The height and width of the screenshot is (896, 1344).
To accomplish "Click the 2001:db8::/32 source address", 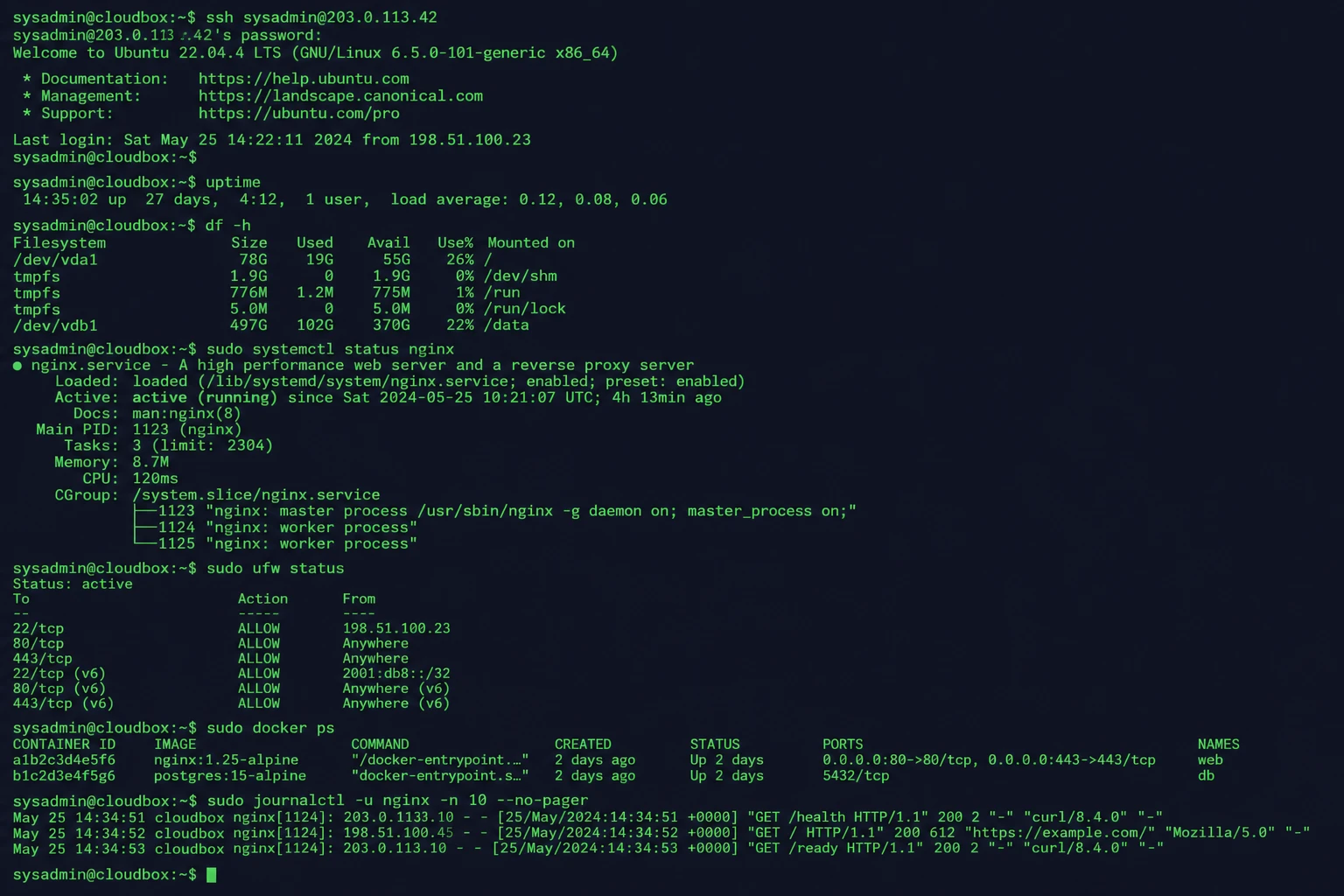I will coord(396,675).
